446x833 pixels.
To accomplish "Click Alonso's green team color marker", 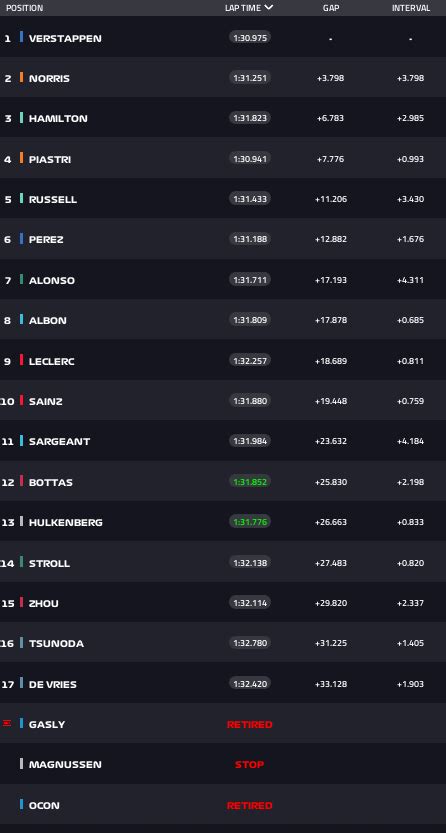I will click(22, 279).
